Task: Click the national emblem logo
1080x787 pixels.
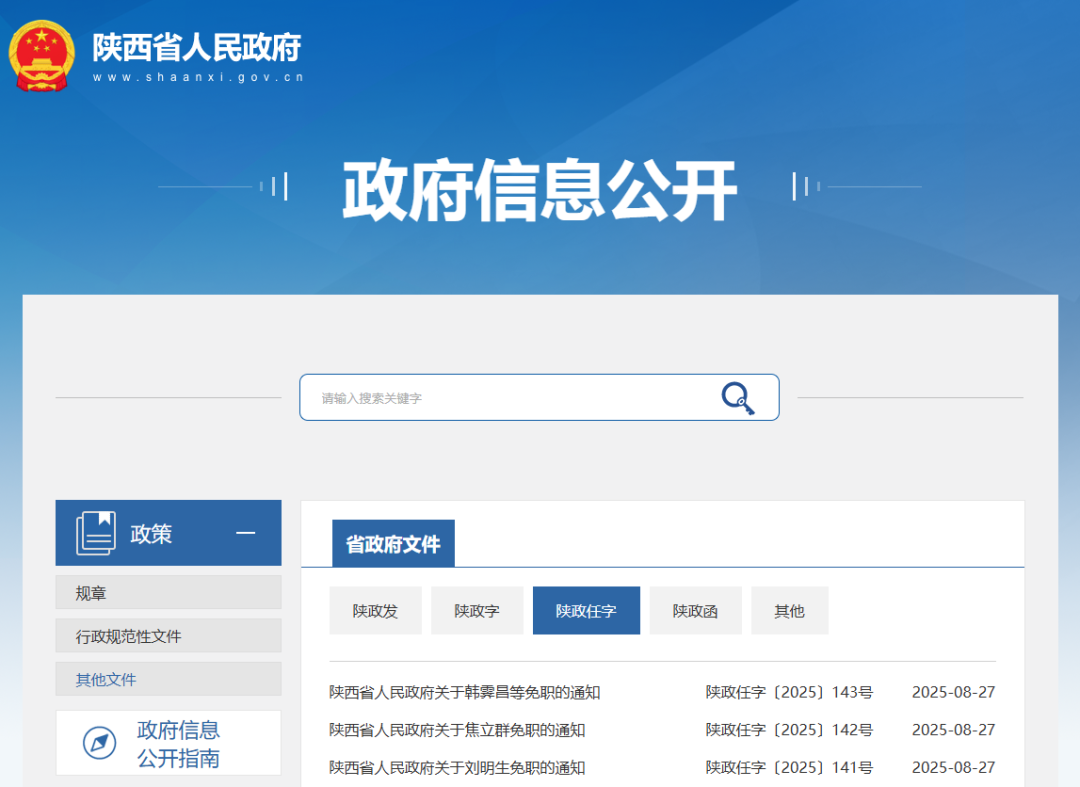Action: [42, 56]
